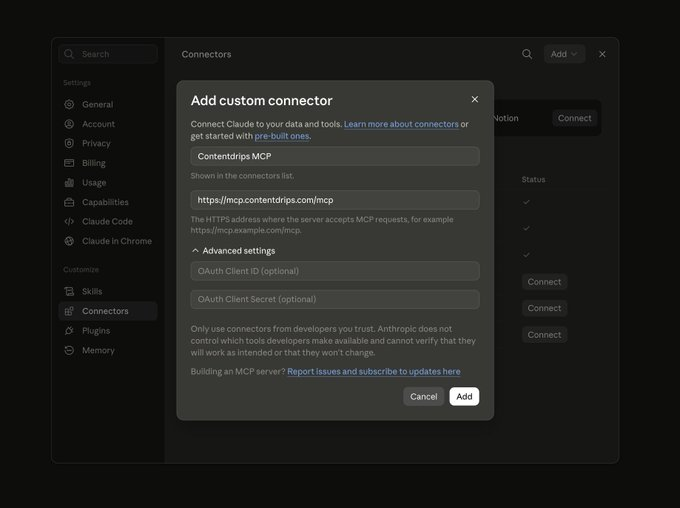The image size is (680, 508).
Task: Click the Status column header
Action: coord(533,180)
